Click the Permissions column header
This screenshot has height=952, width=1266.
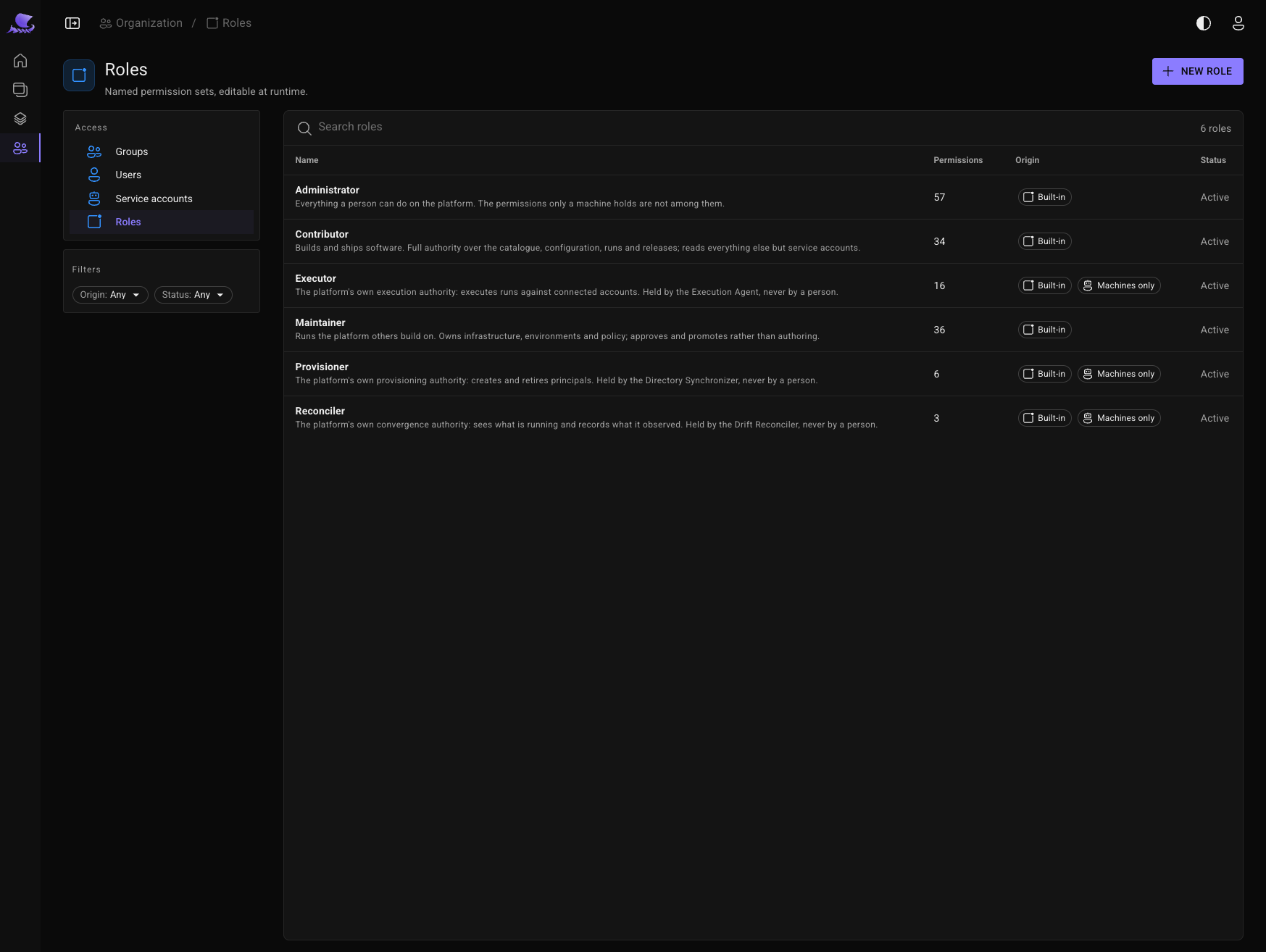[x=958, y=160]
